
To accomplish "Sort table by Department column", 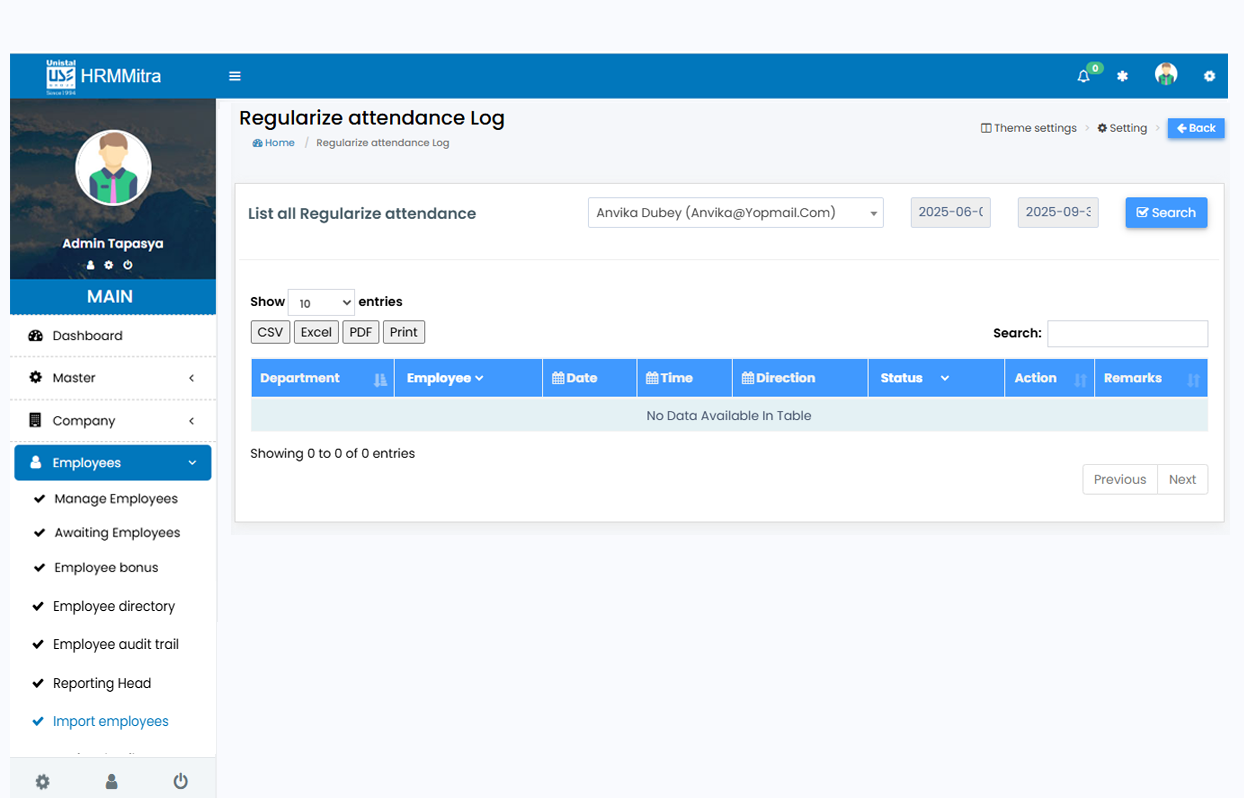I will point(321,378).
